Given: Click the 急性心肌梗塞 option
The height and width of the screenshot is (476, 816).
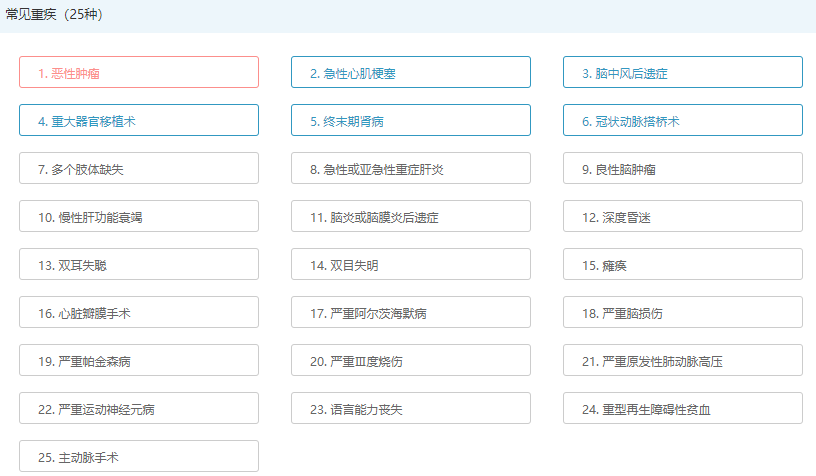Looking at the screenshot, I should 410,73.
